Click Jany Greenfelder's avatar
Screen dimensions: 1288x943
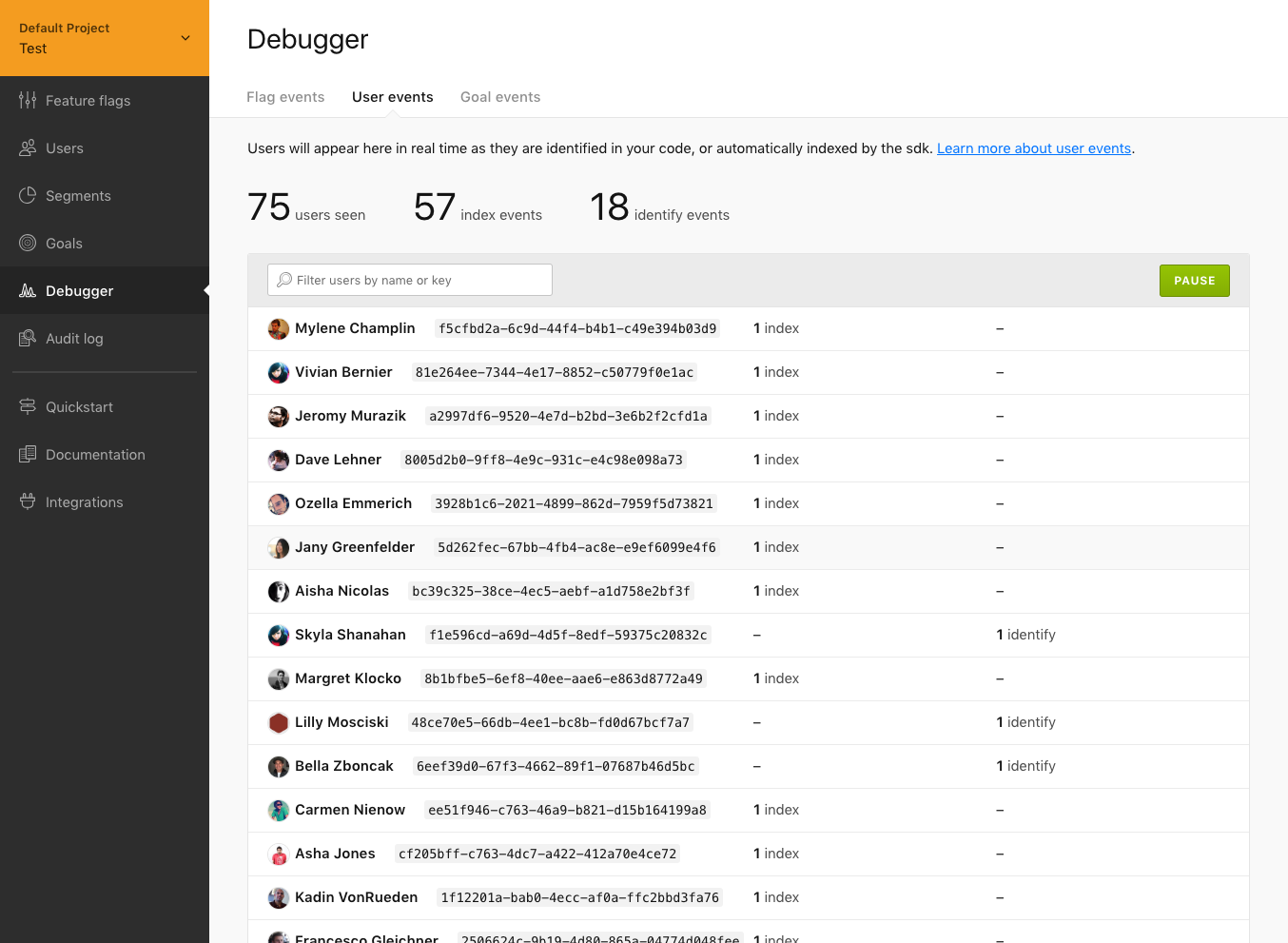click(x=279, y=548)
